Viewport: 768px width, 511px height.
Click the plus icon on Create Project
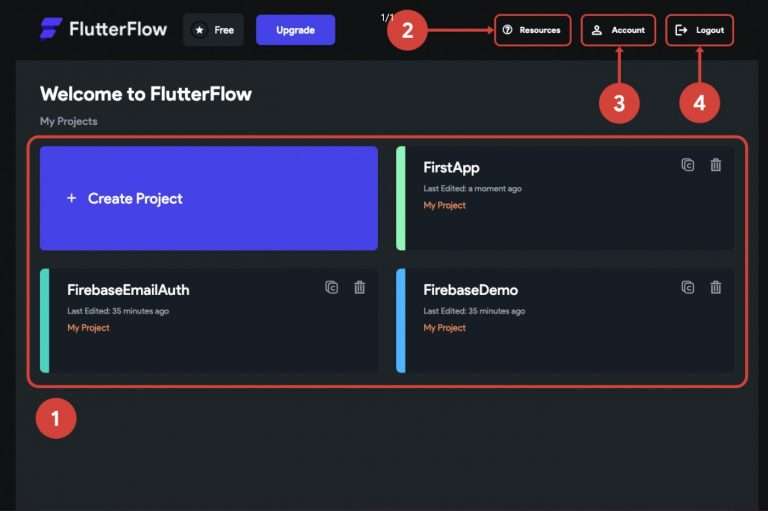coord(71,198)
